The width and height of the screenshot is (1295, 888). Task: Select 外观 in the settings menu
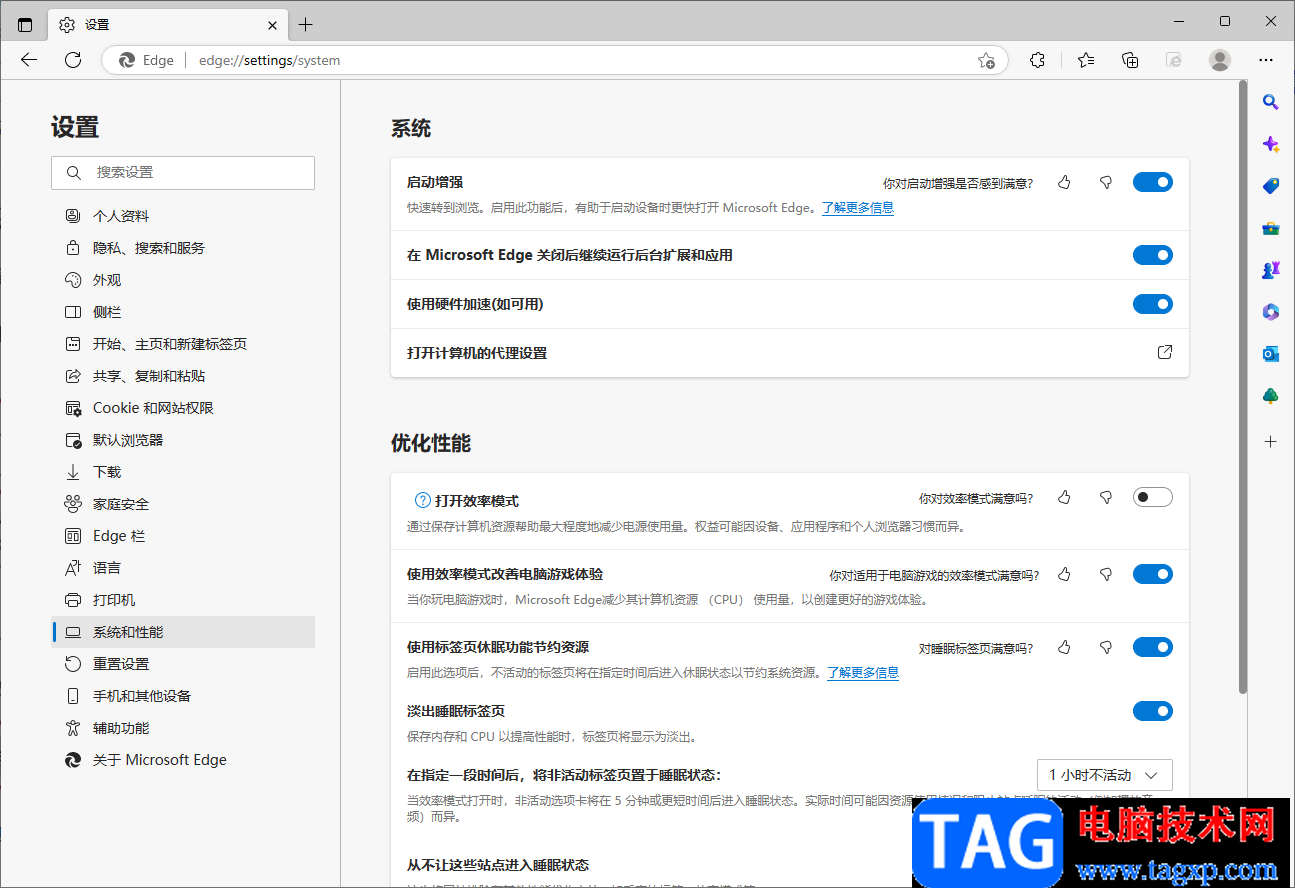coord(183,280)
